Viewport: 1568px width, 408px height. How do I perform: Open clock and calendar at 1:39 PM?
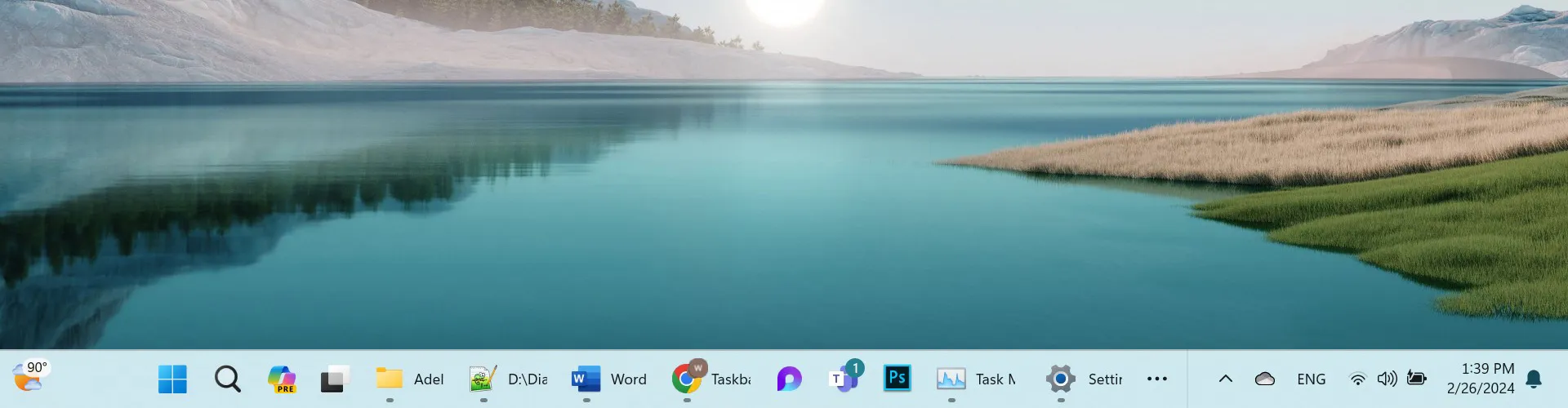coord(1481,379)
